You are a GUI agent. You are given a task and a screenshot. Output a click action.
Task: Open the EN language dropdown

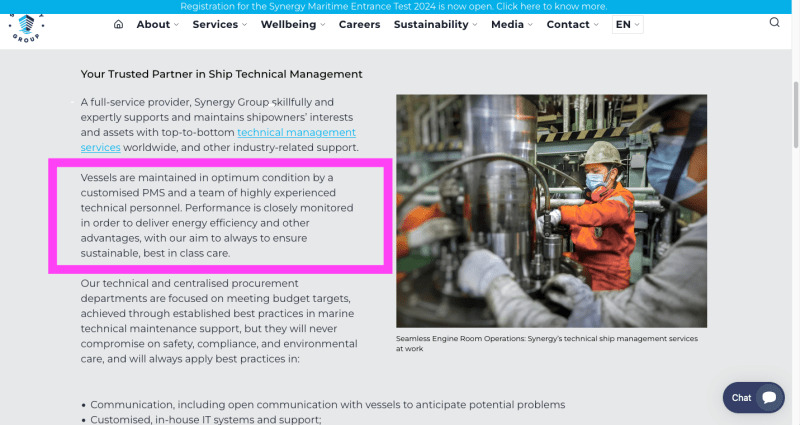pos(628,24)
